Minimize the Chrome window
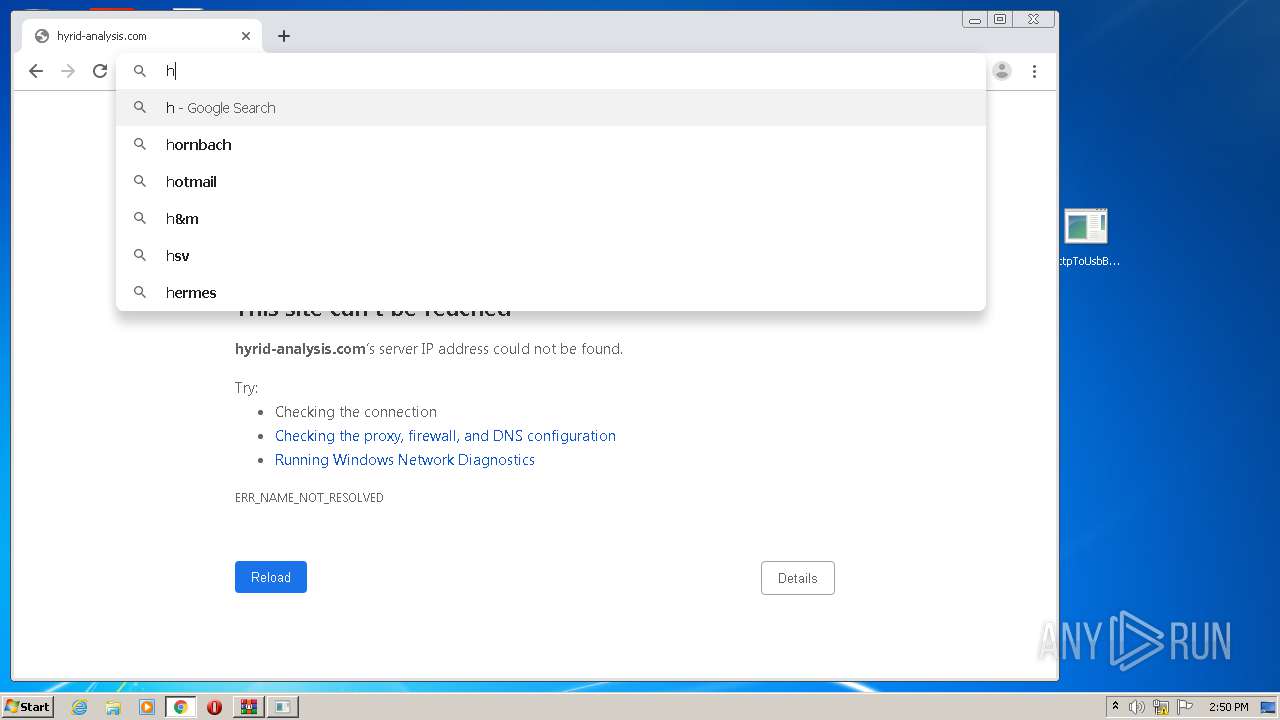The height and width of the screenshot is (720, 1280). coord(975,19)
